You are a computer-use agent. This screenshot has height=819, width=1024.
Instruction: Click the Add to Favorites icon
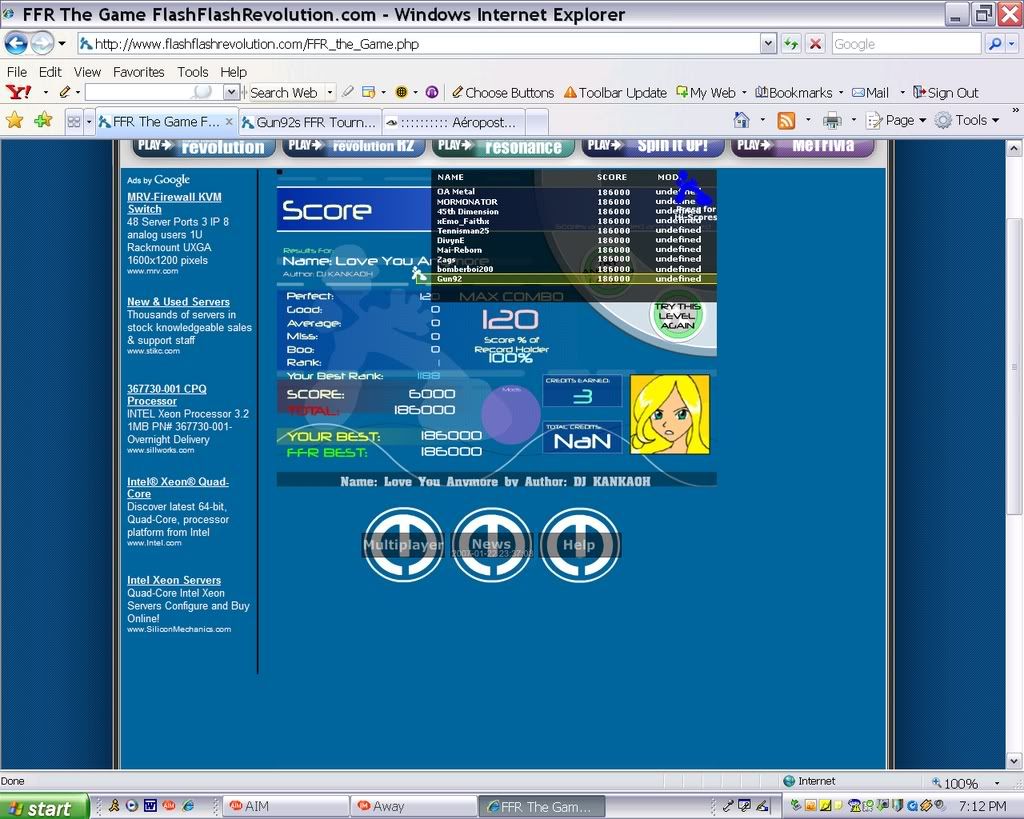[43, 121]
